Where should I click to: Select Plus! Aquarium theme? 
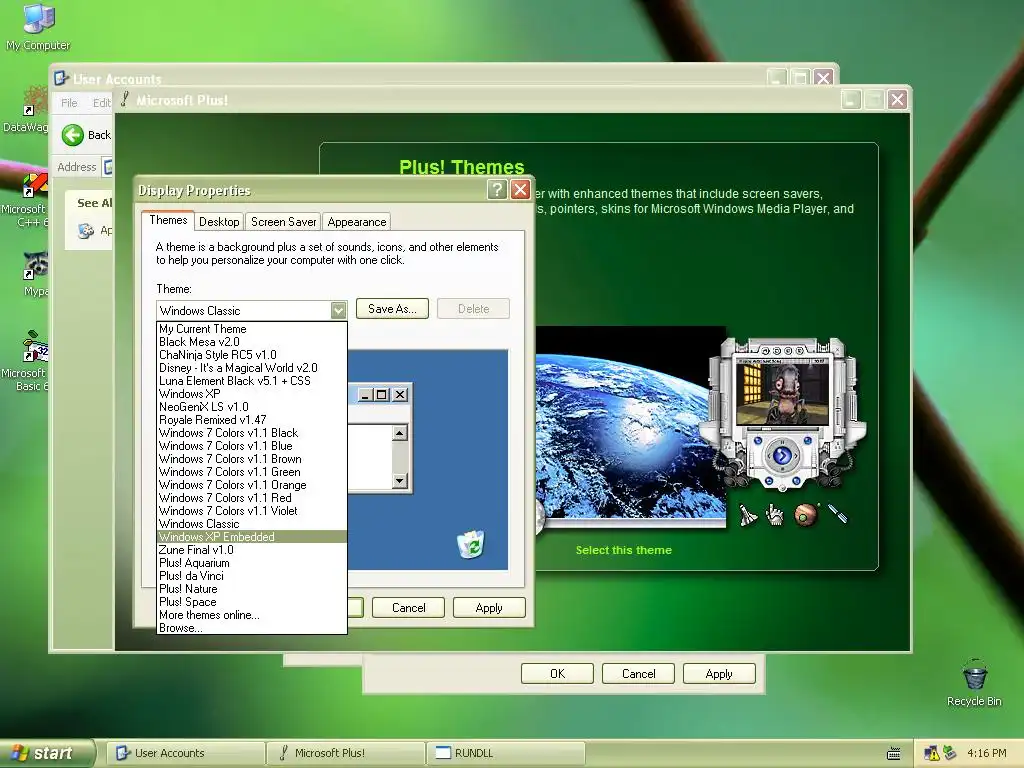click(252, 563)
